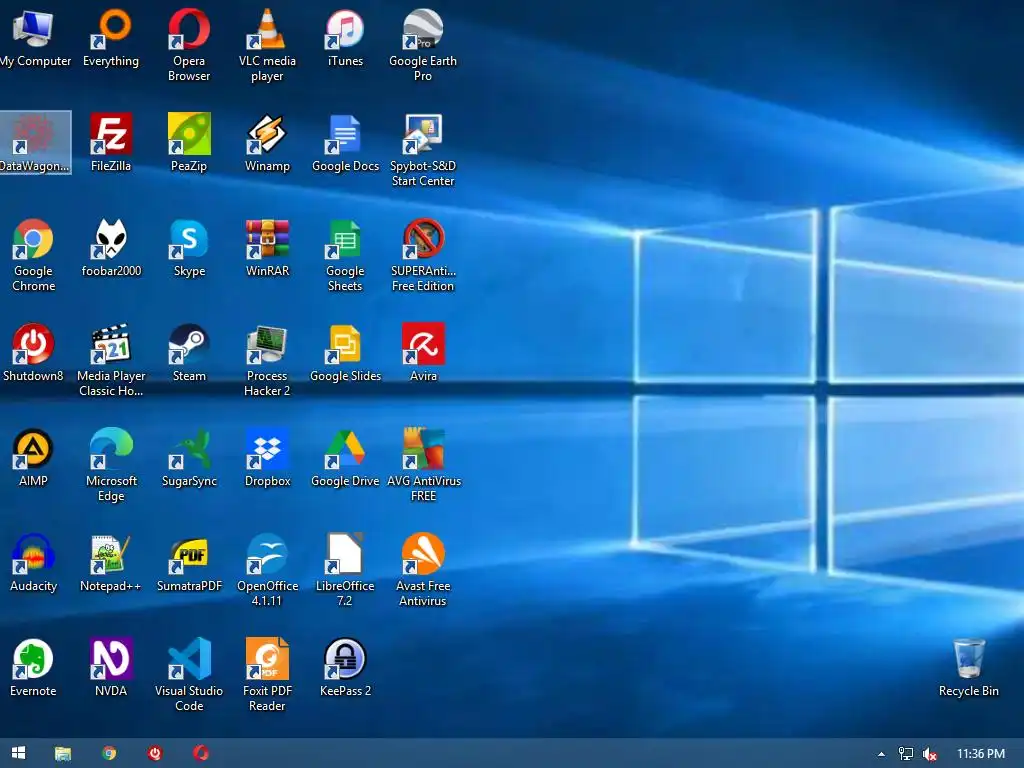Select the Google Sheets shortcut

point(345,255)
